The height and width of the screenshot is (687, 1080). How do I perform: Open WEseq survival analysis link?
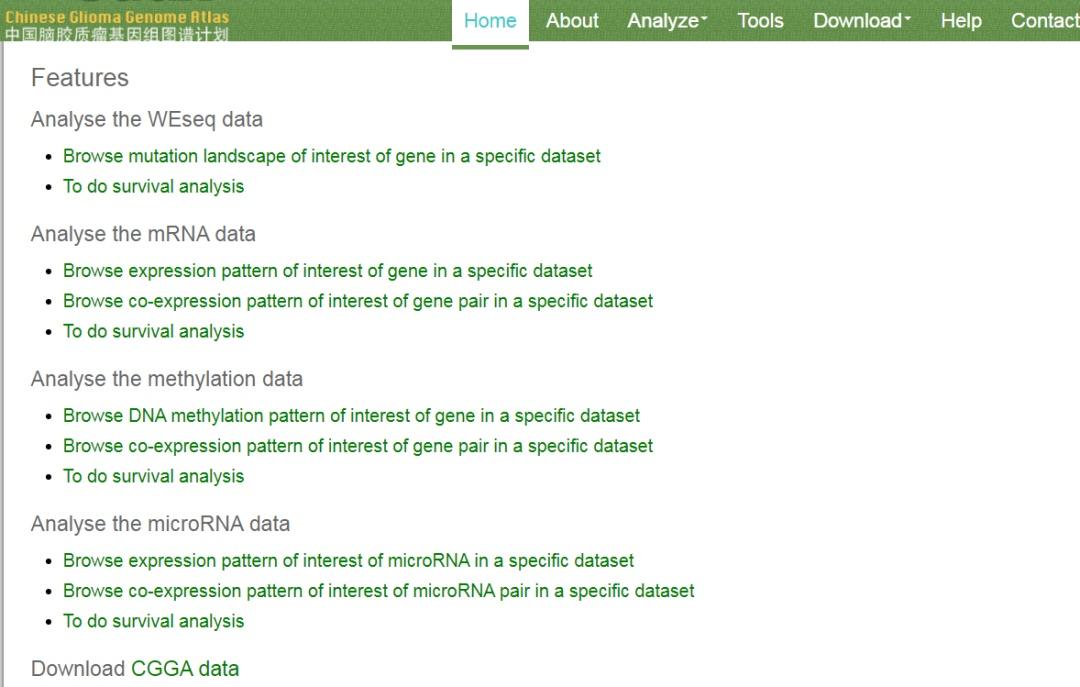tap(154, 186)
